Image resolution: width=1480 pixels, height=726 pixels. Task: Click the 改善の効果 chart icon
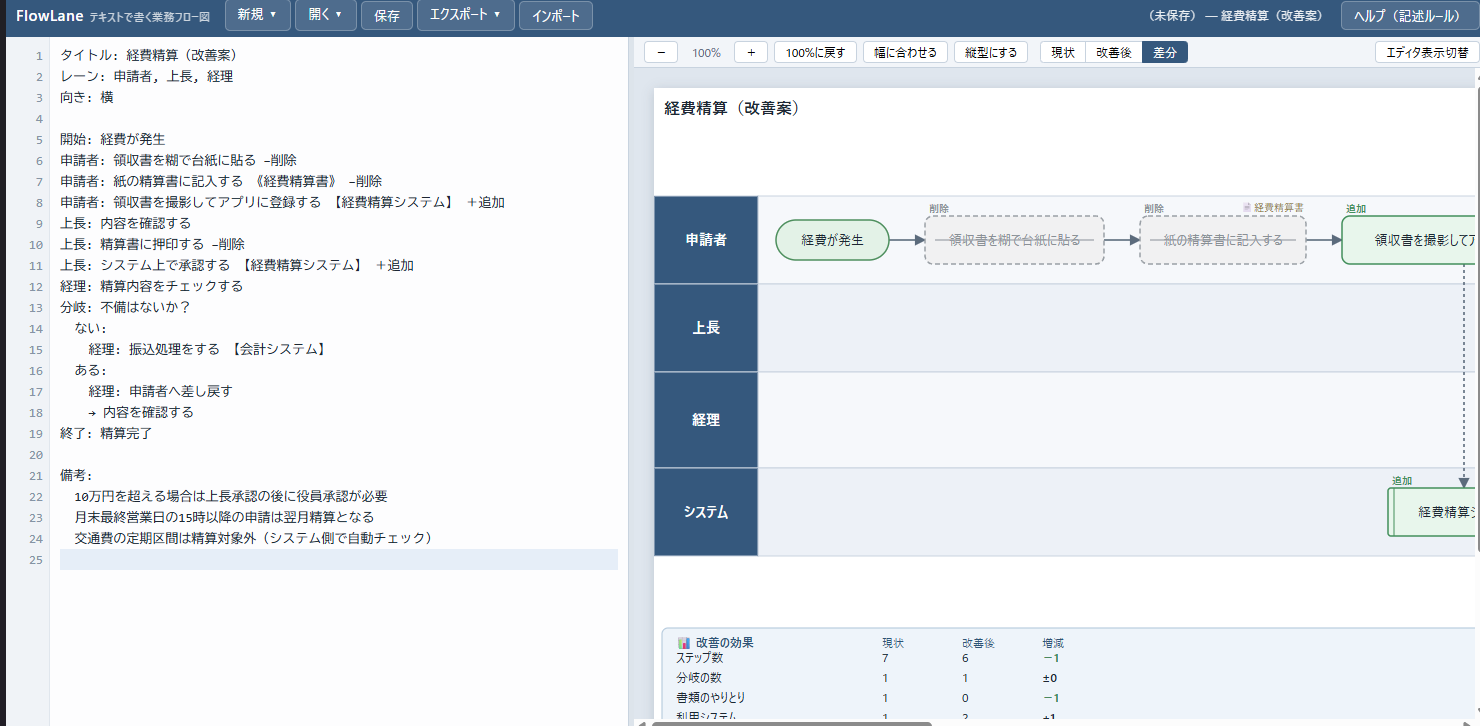[x=684, y=643]
